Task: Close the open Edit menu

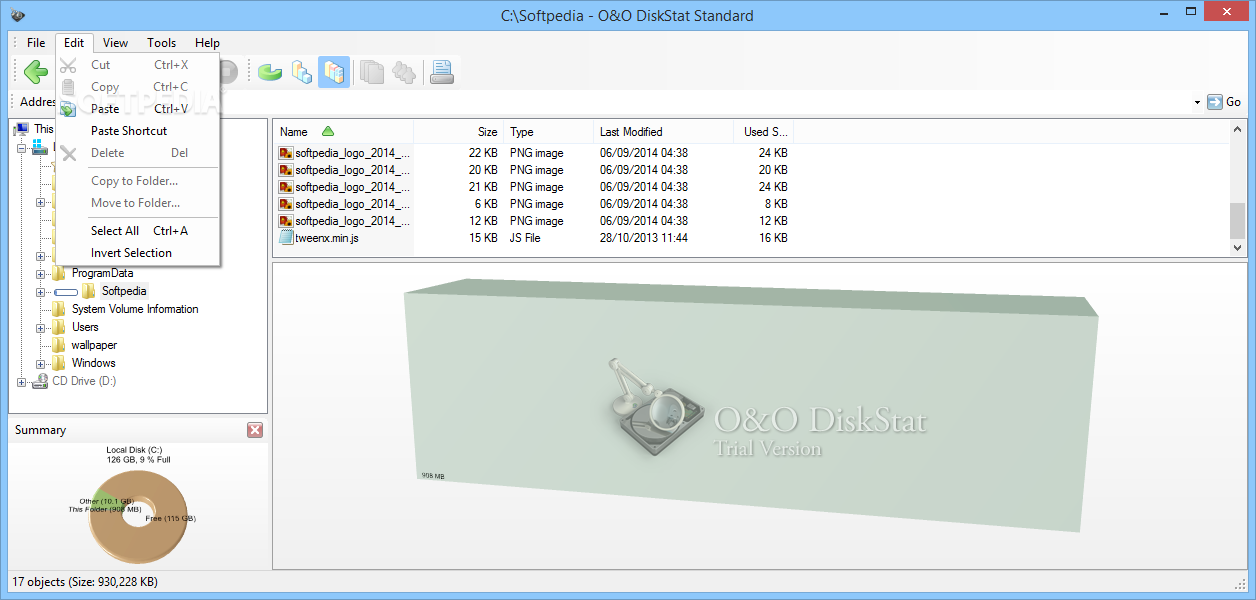Action: pyautogui.click(x=74, y=43)
